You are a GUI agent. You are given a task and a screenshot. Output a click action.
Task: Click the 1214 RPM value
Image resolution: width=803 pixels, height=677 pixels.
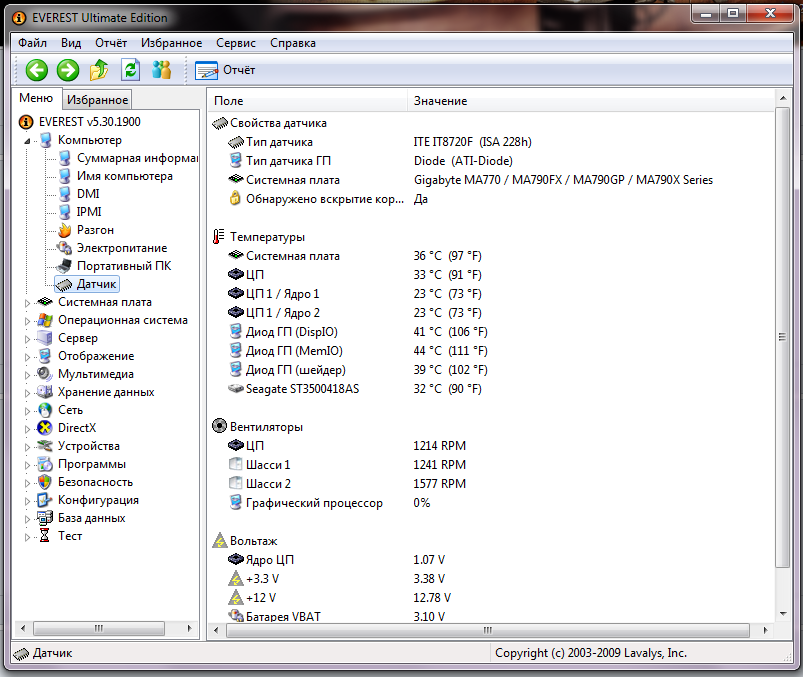439,446
